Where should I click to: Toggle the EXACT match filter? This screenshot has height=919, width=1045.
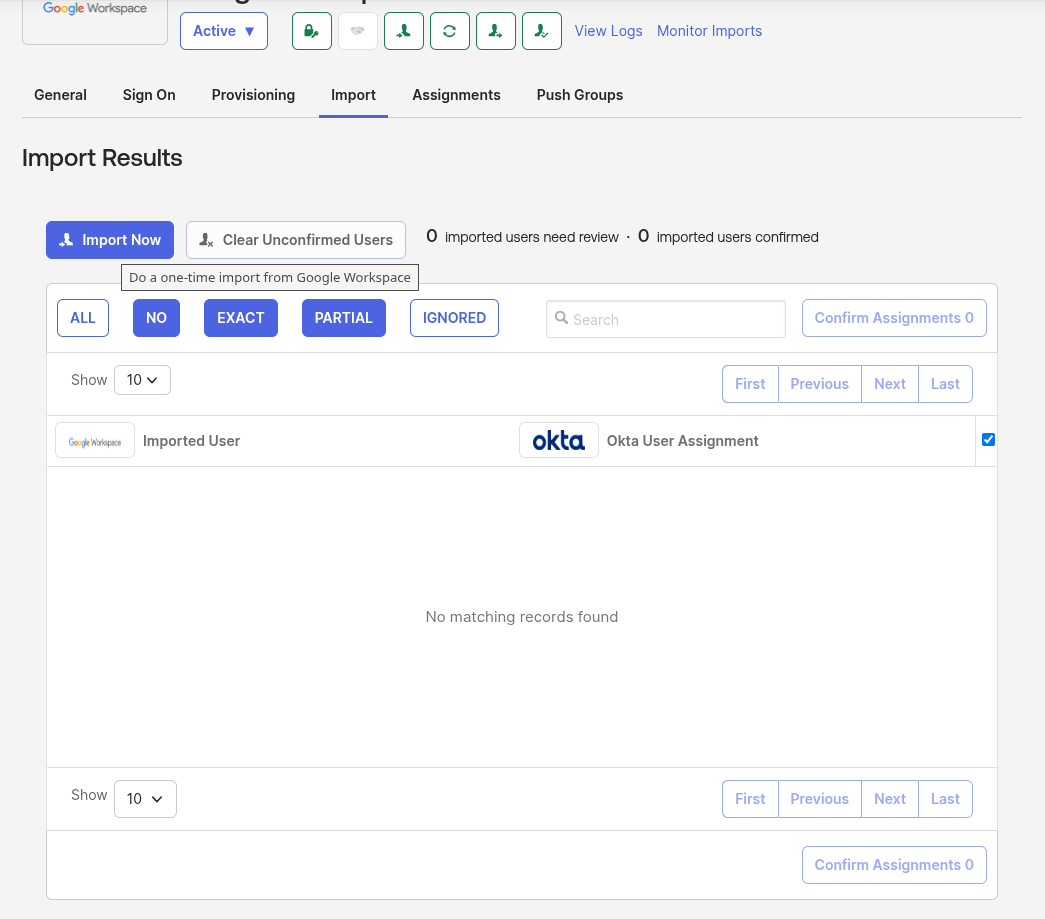[240, 318]
